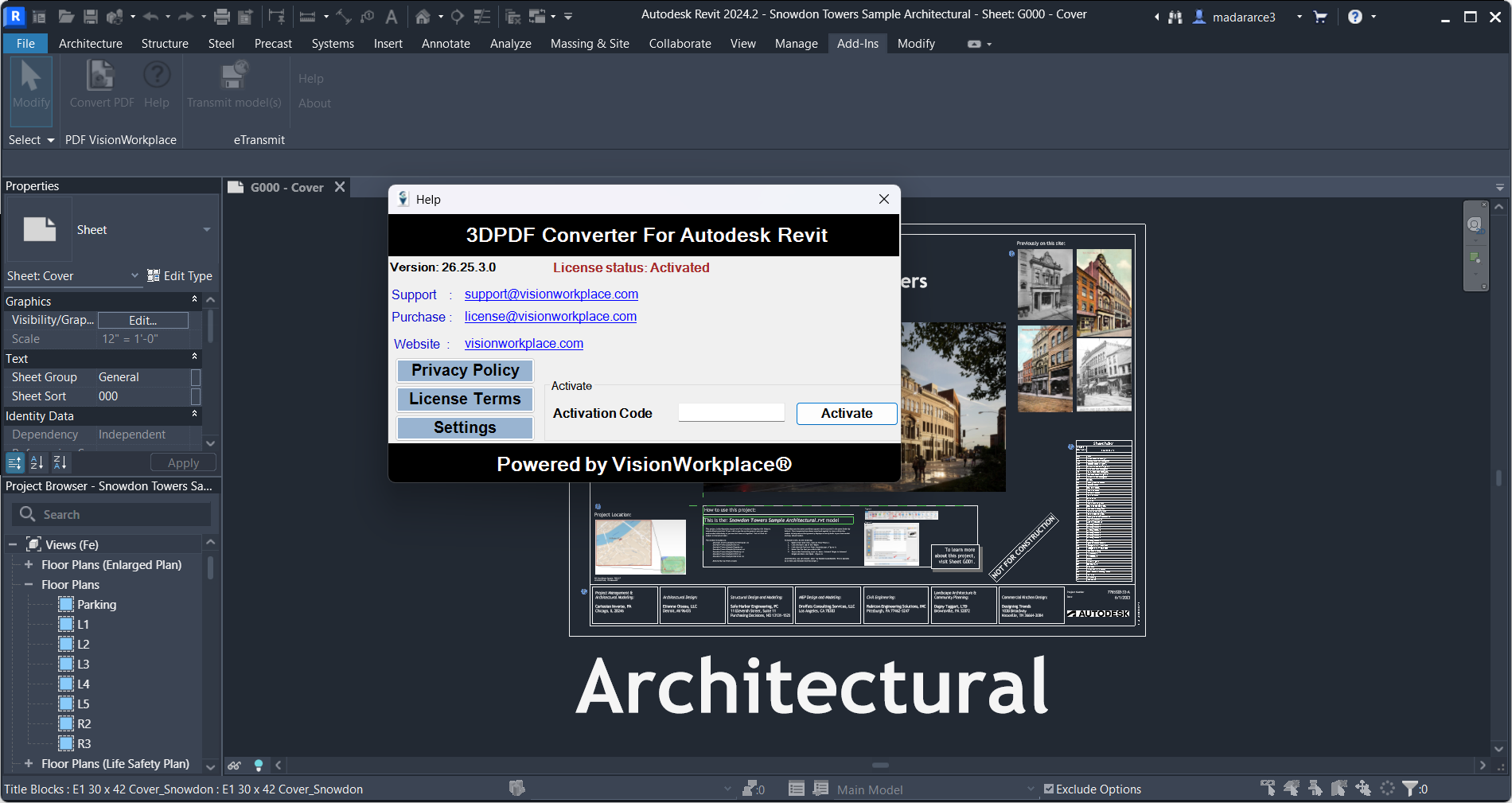This screenshot has width=1512, height=803.
Task: Open the Sheet: Cover instance filter dropdown
Action: pos(134,276)
